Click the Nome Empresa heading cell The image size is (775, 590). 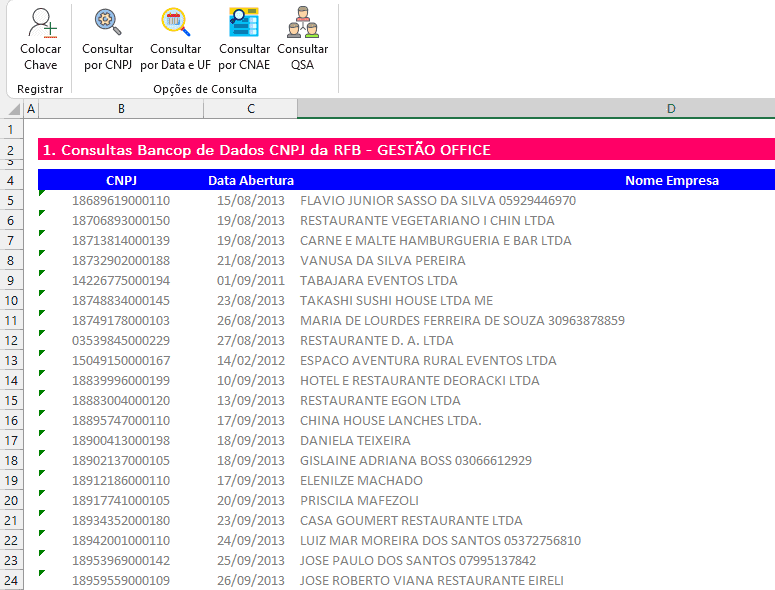[x=671, y=180]
